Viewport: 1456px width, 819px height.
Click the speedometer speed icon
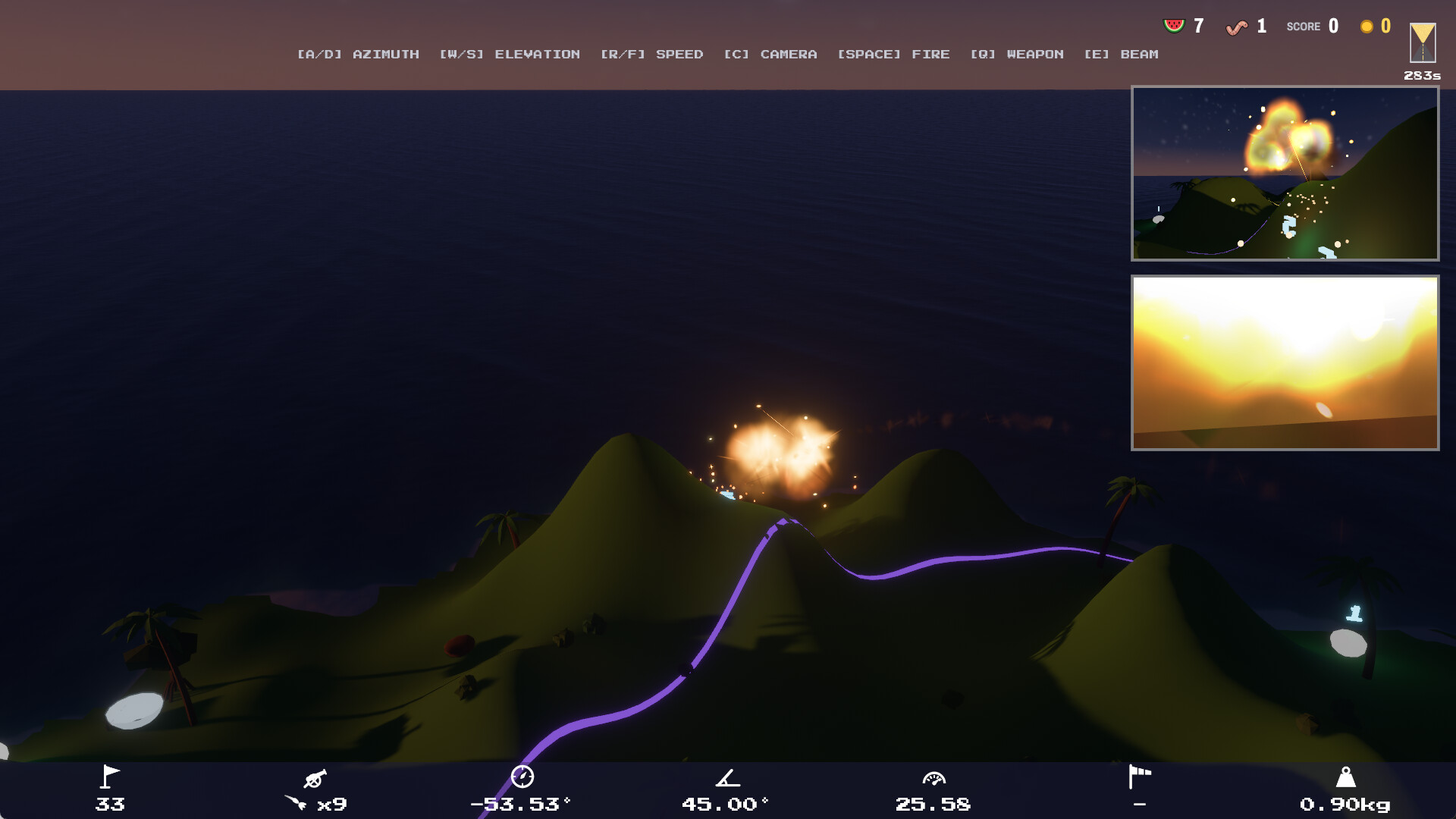(x=934, y=778)
